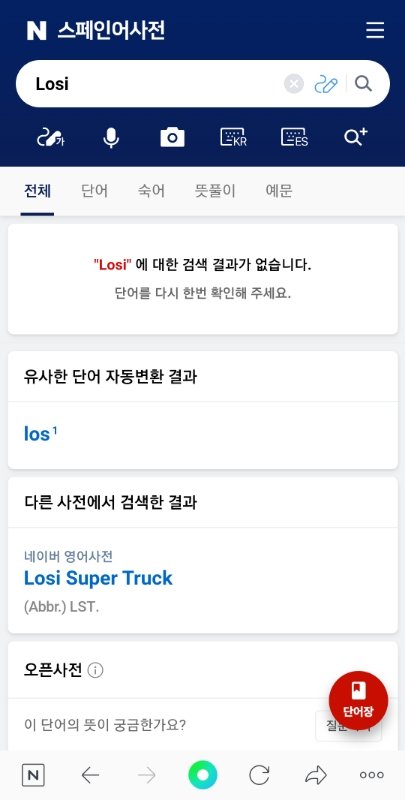Image resolution: width=405 pixels, height=800 pixels.
Task: Switch to the 뜻풀이 tab
Action: coord(215,191)
